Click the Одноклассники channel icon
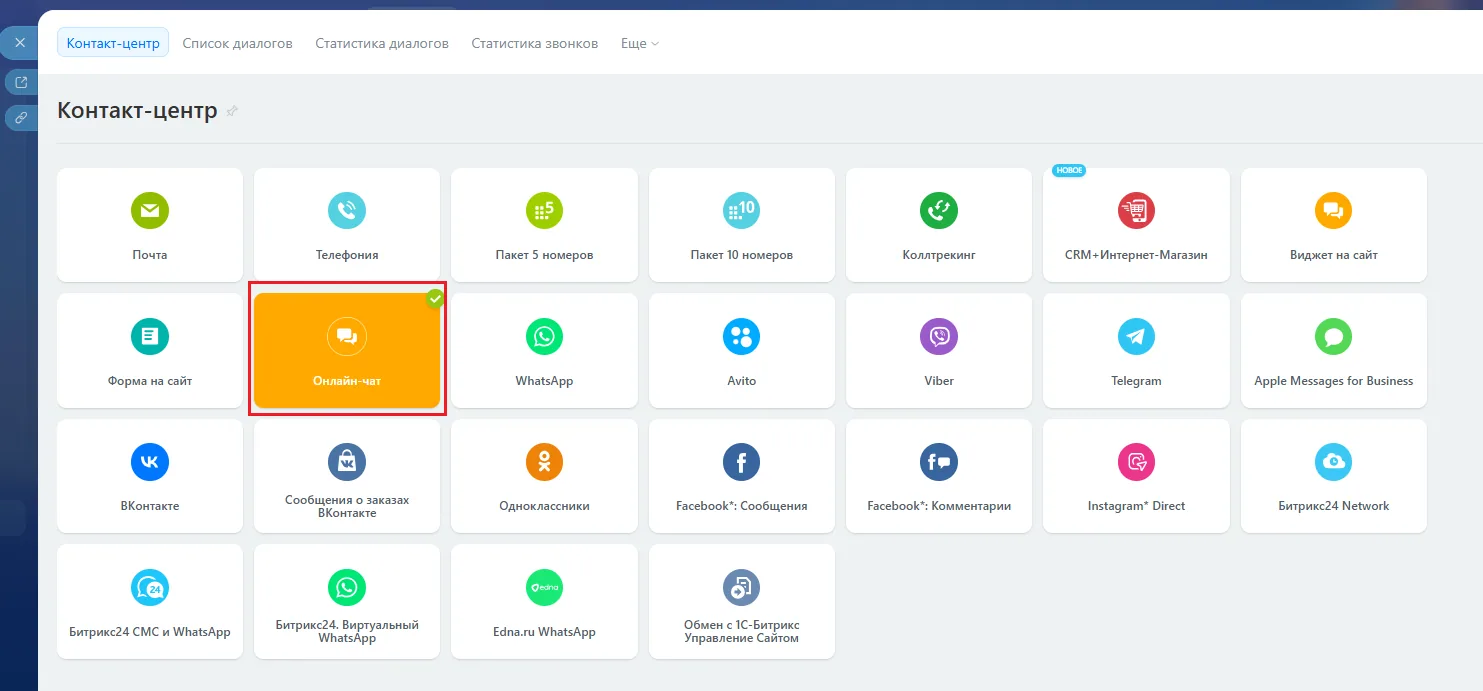 [544, 461]
